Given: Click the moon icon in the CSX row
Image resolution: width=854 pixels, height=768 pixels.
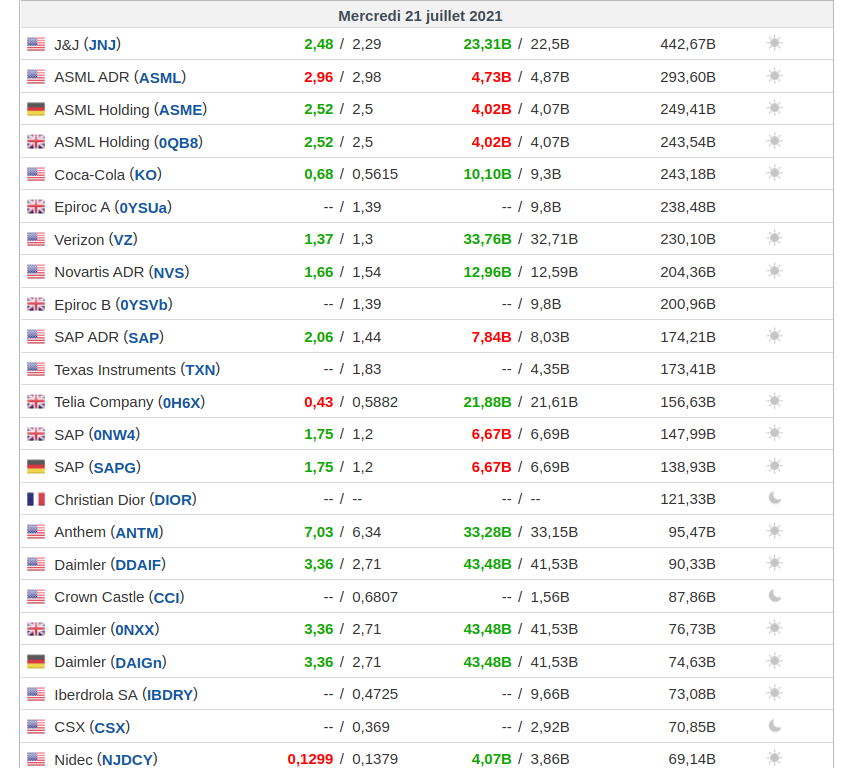Looking at the screenshot, I should point(774,726).
